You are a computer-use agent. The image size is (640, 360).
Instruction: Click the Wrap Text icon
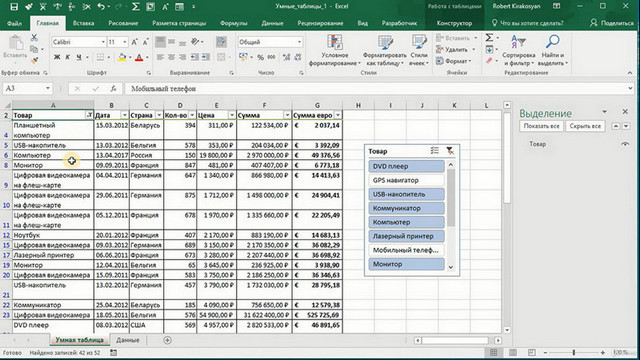pos(221,42)
